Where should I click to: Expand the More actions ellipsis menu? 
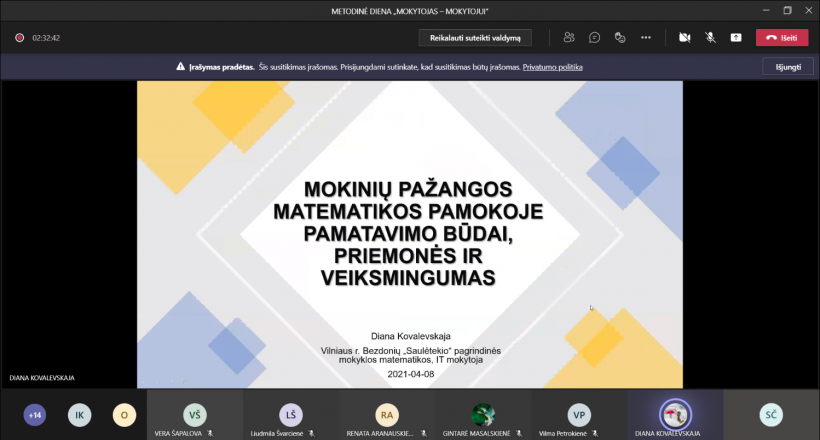[x=646, y=37]
